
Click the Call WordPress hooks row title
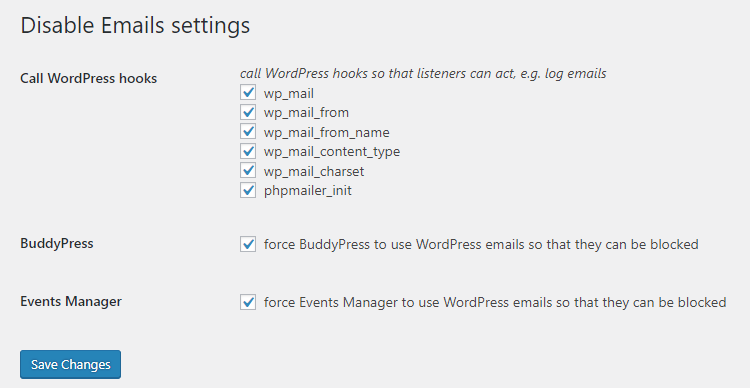pyautogui.click(x=88, y=78)
